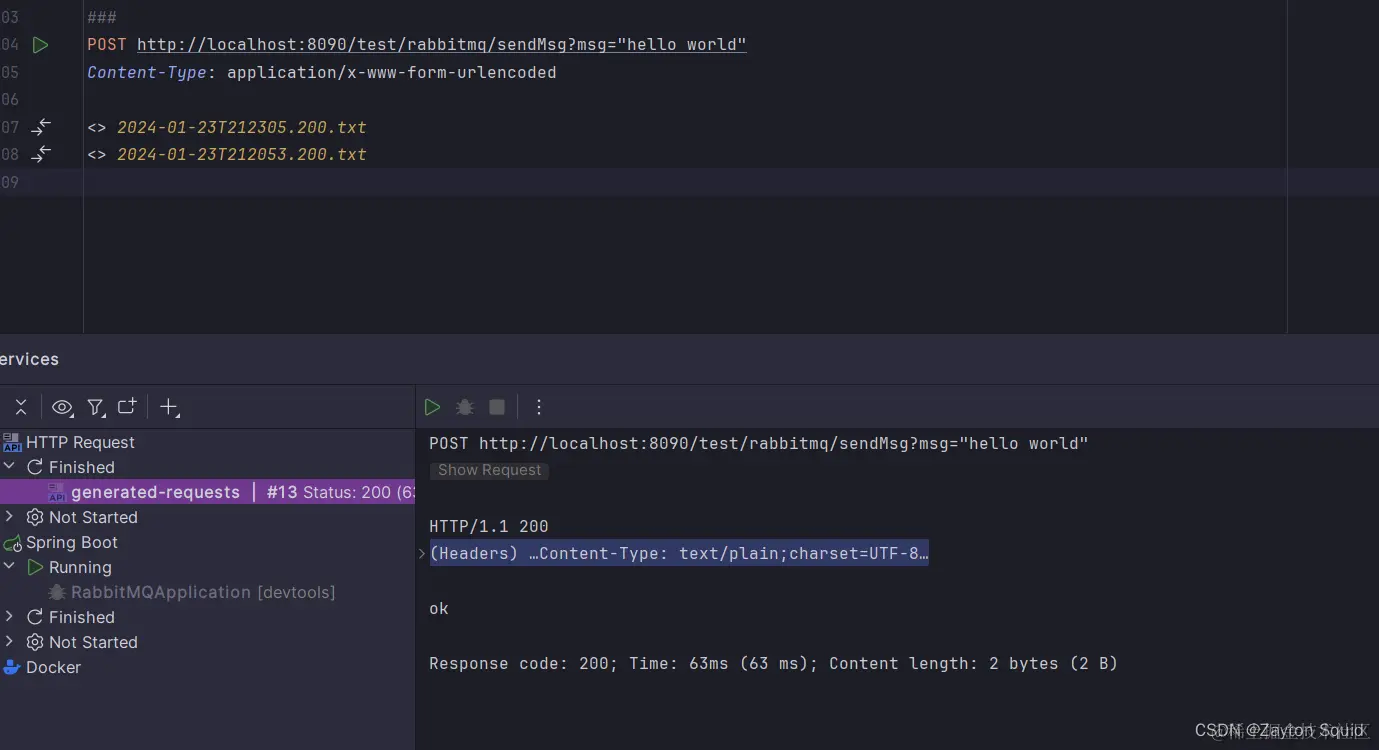This screenshot has width=1379, height=750.
Task: Open the View Options eye icon
Action: click(62, 407)
